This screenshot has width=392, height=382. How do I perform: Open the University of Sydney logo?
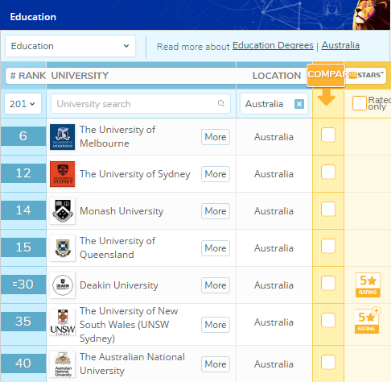tap(62, 174)
